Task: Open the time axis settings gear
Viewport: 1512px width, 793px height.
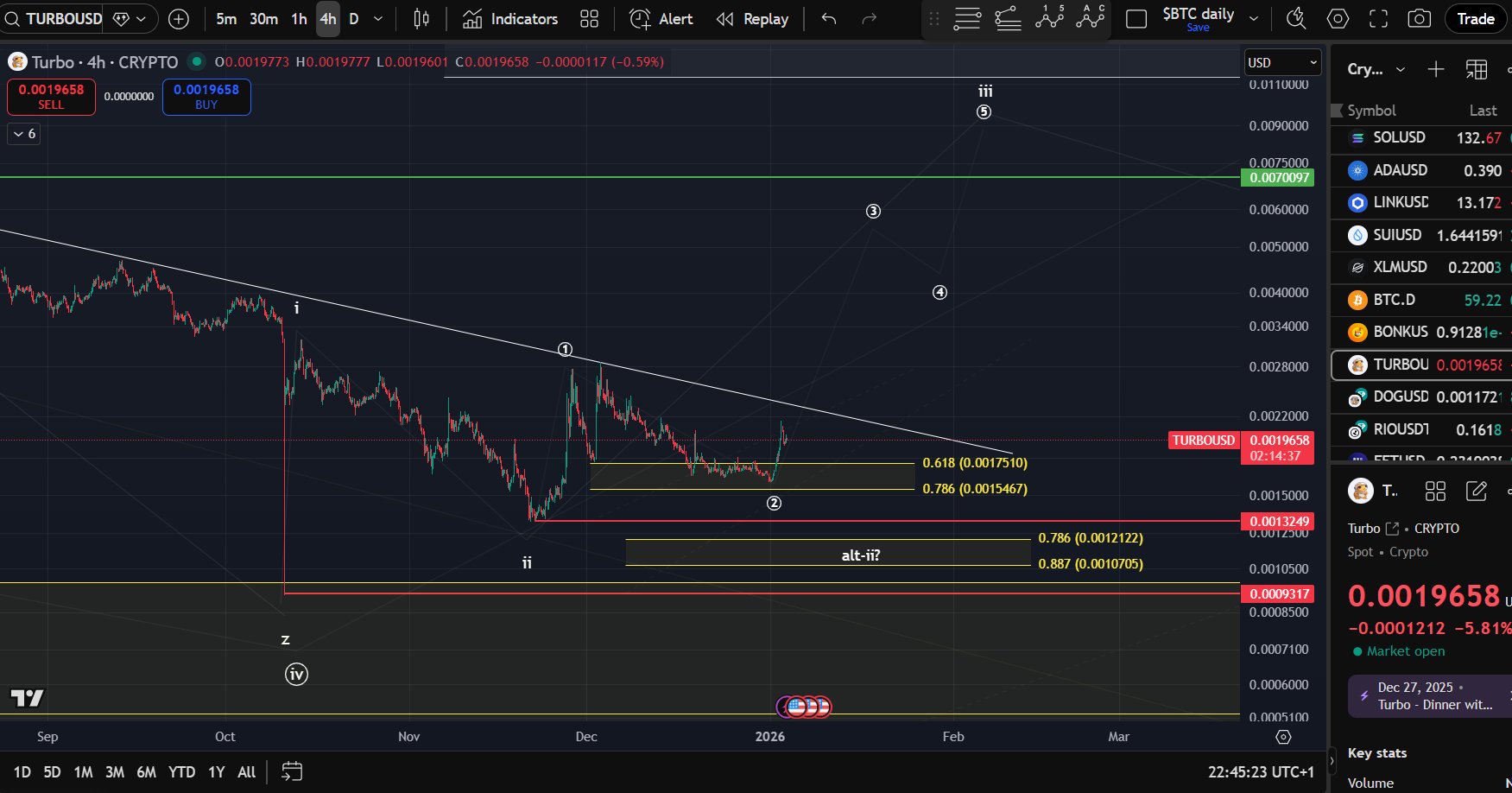Action: click(x=1284, y=737)
